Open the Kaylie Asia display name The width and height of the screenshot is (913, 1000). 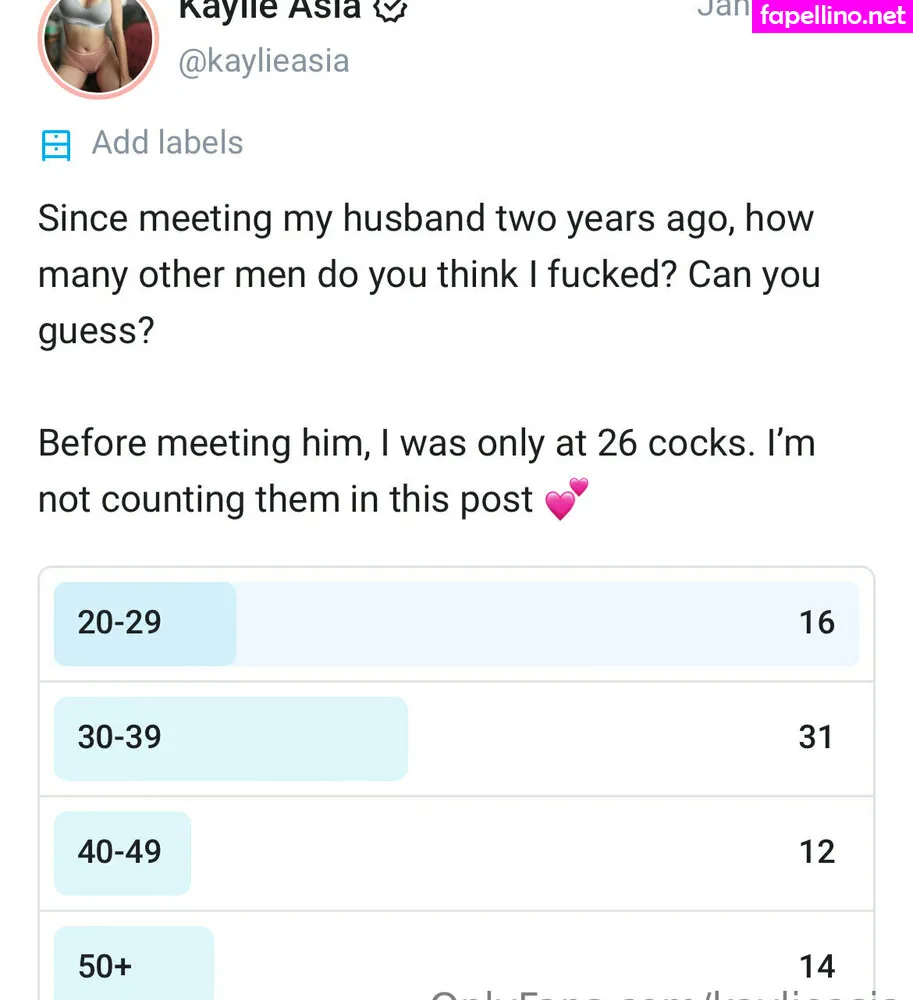click(270, 10)
